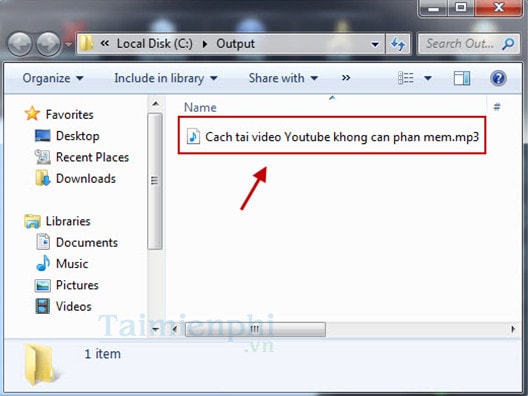
Task: Click the Back navigation arrow button
Action: click(20, 44)
